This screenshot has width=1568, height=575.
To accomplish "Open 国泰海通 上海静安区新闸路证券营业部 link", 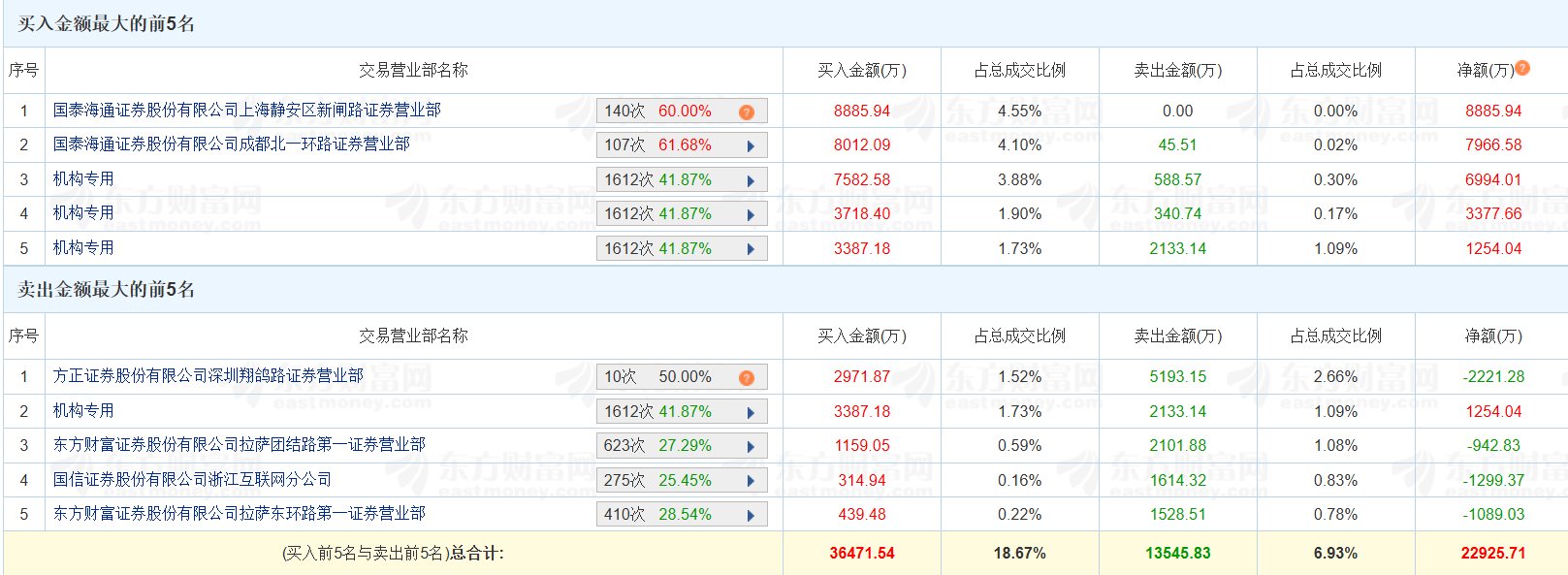I will coord(246,111).
